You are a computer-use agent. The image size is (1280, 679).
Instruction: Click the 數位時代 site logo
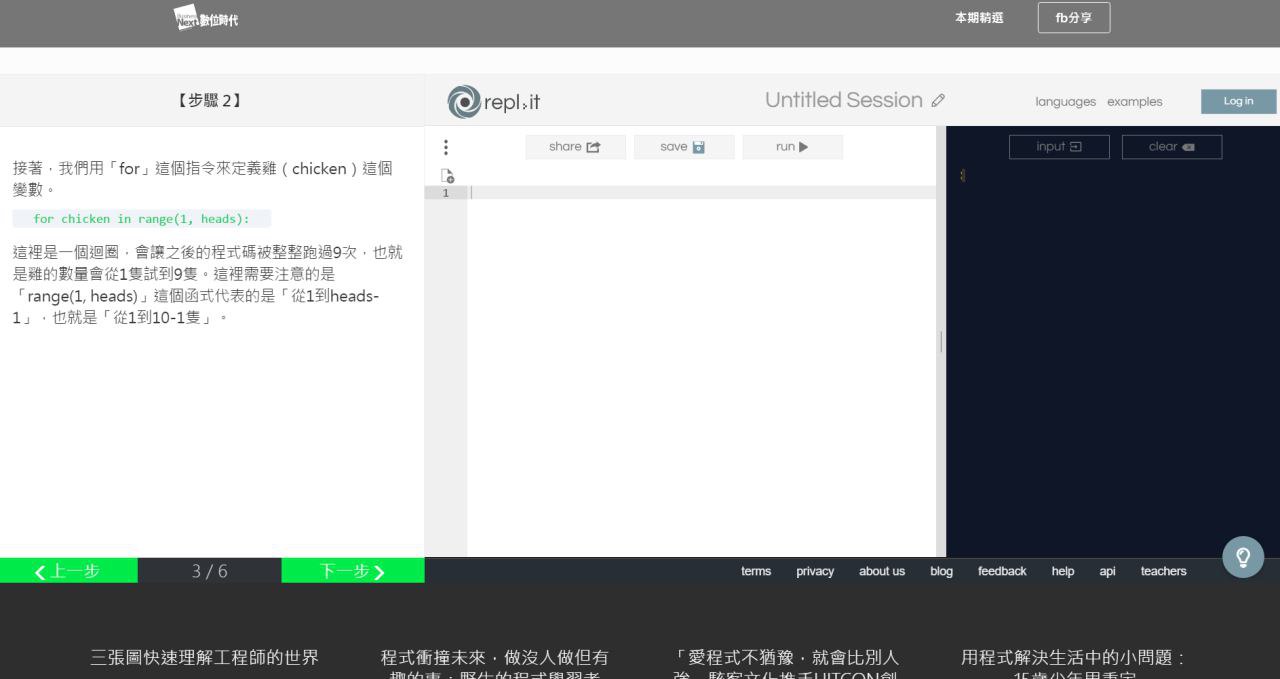click(x=206, y=17)
